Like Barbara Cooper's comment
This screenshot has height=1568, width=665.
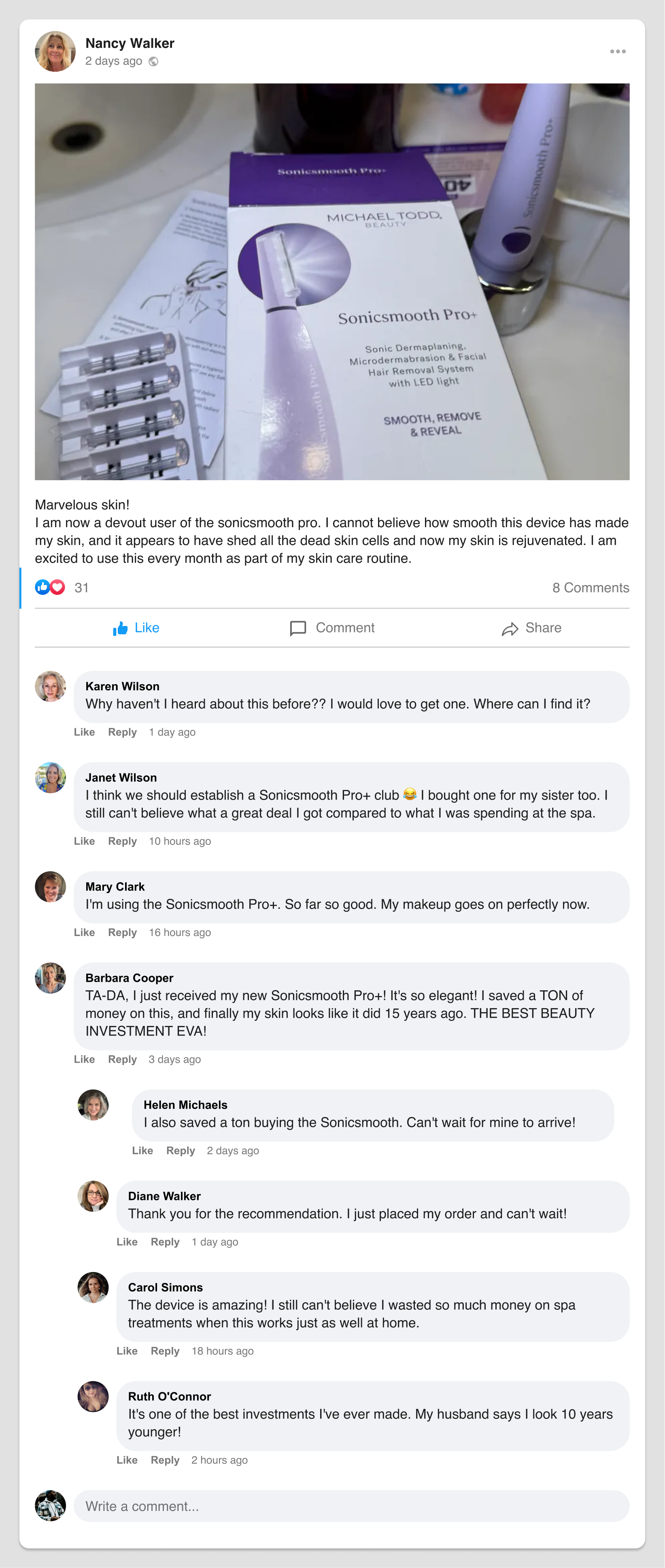pyautogui.click(x=84, y=1059)
